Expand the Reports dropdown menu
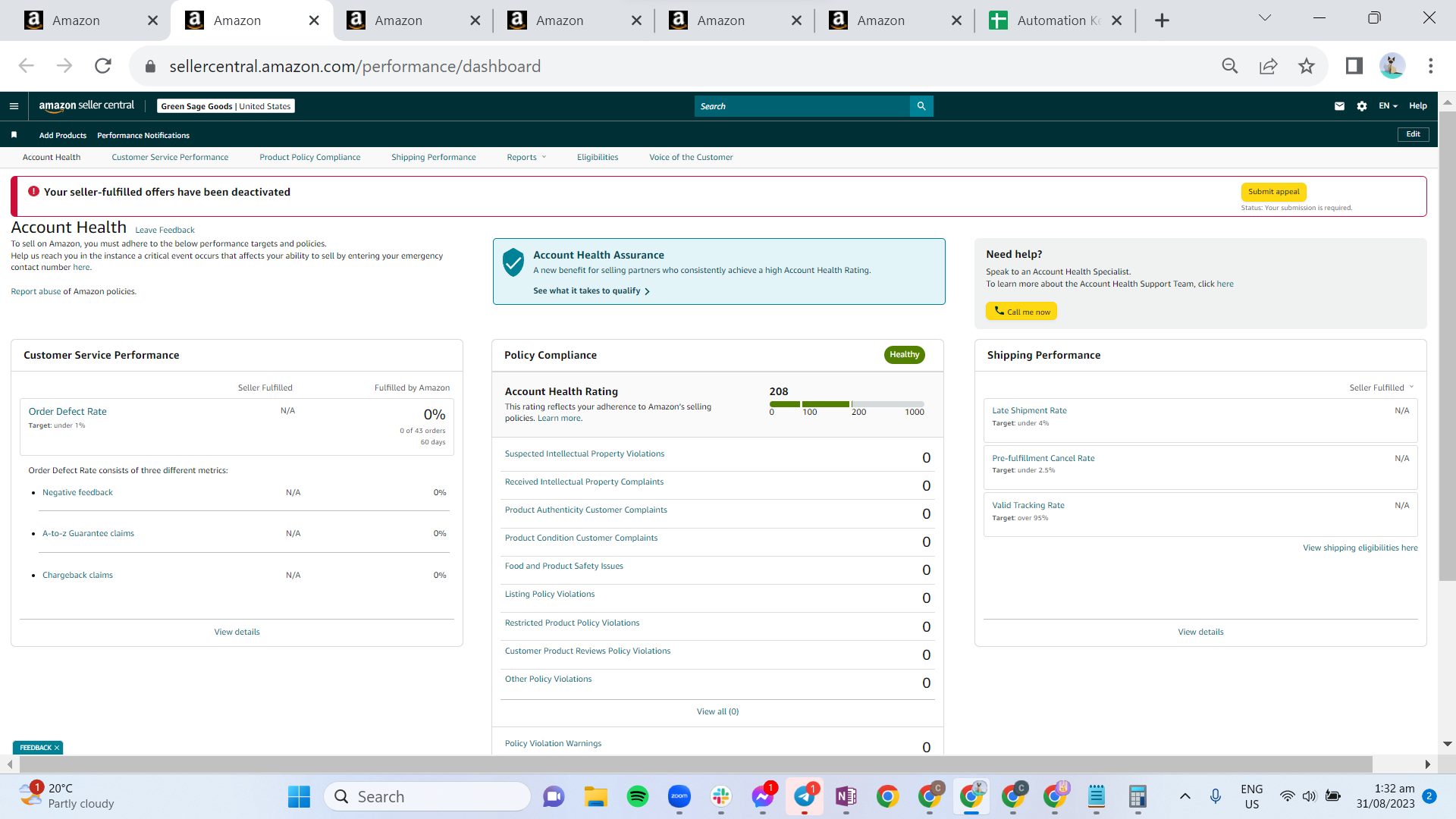Screen dimensions: 1456x819 click(526, 157)
